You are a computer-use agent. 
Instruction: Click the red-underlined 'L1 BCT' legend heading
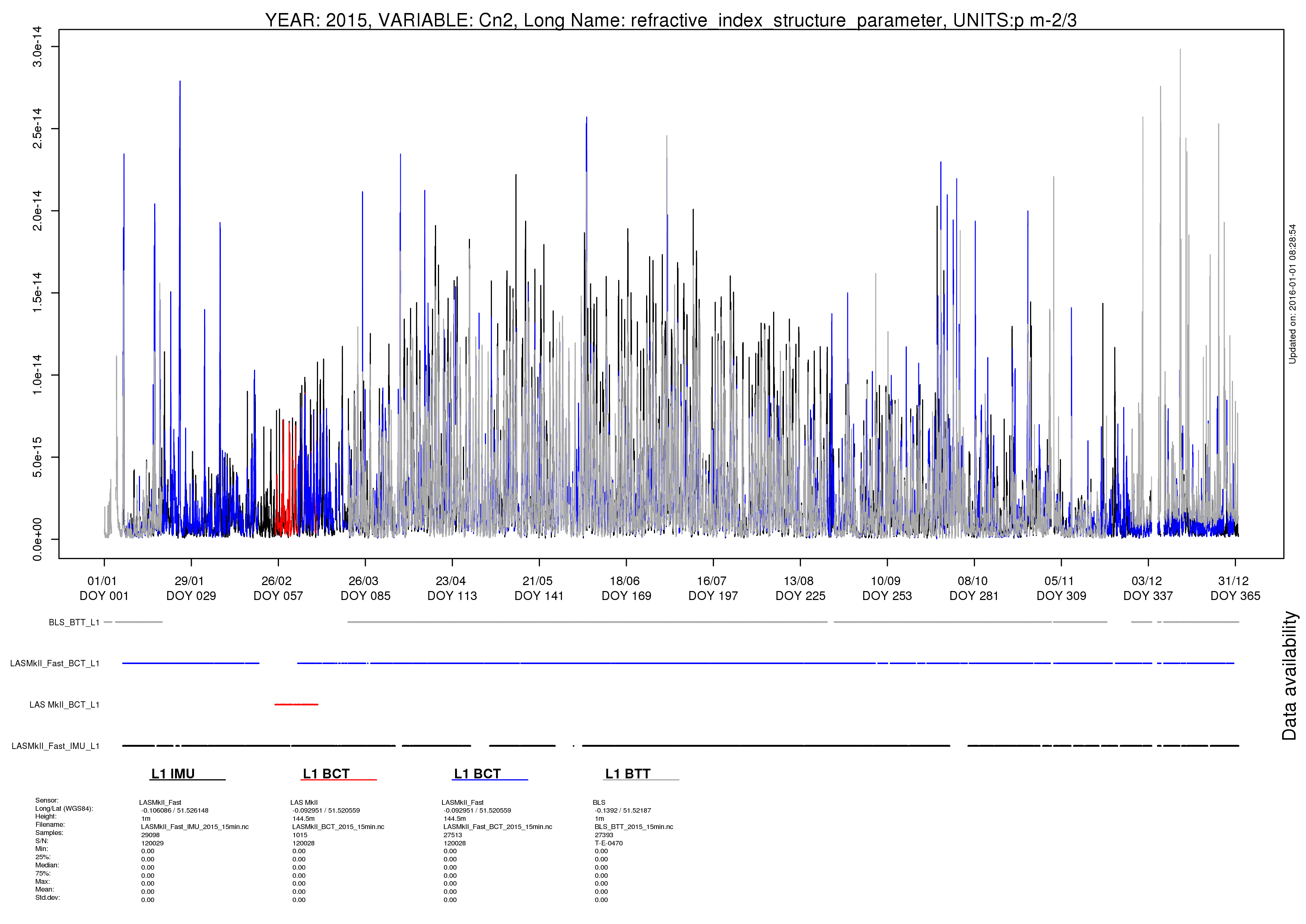click(x=326, y=774)
